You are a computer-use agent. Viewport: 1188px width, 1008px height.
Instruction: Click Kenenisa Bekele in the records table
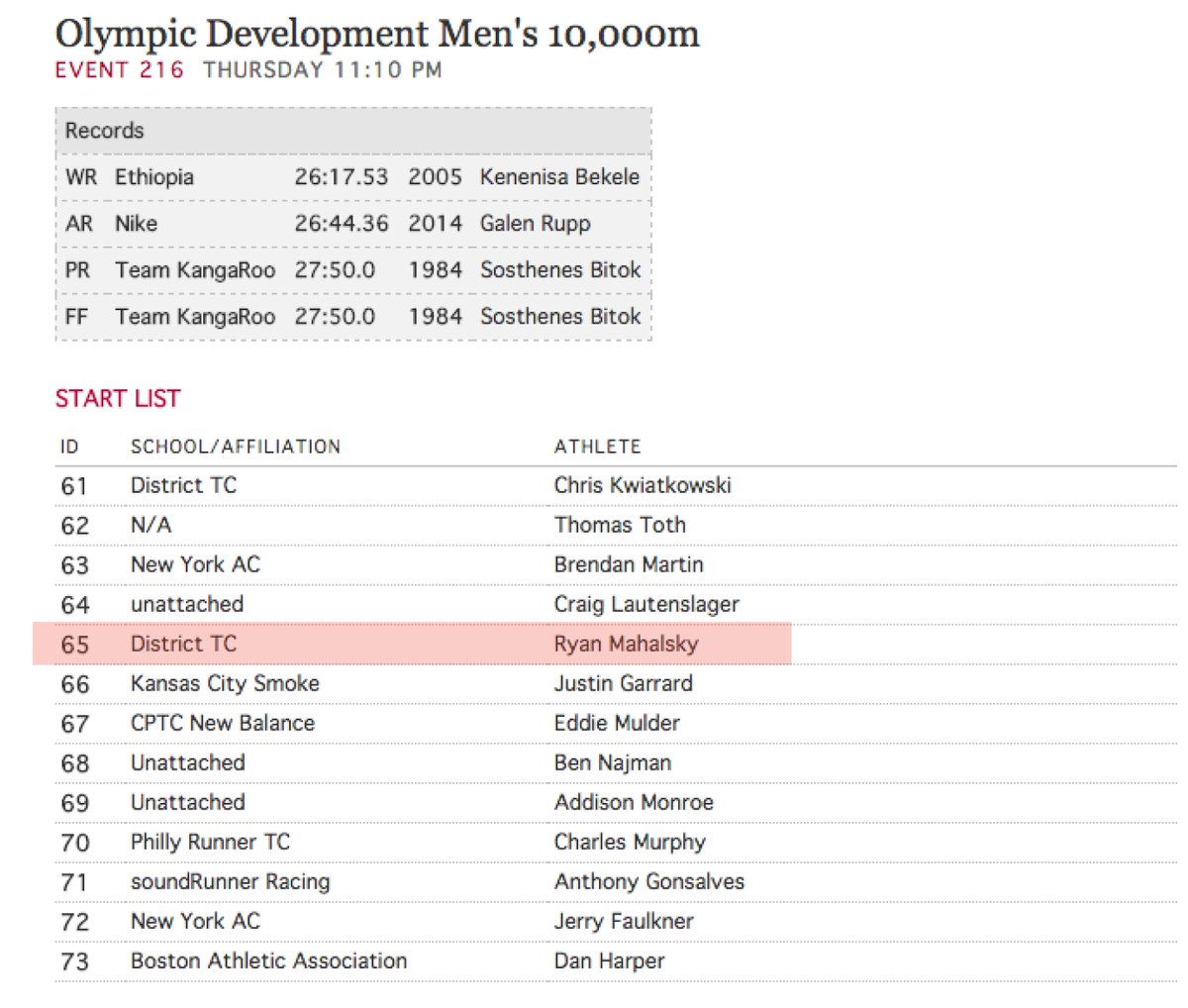(560, 177)
